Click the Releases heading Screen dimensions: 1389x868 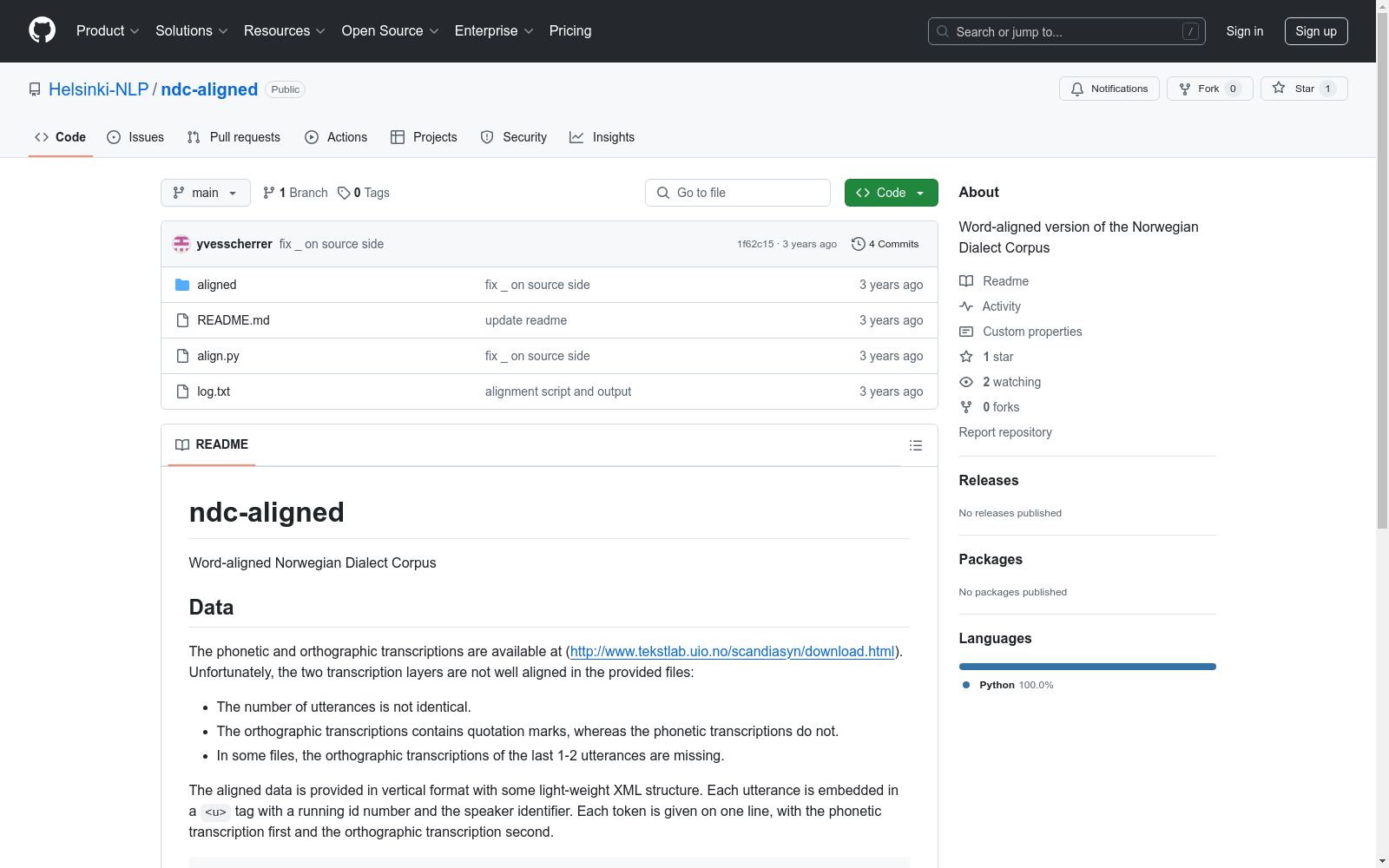point(989,480)
